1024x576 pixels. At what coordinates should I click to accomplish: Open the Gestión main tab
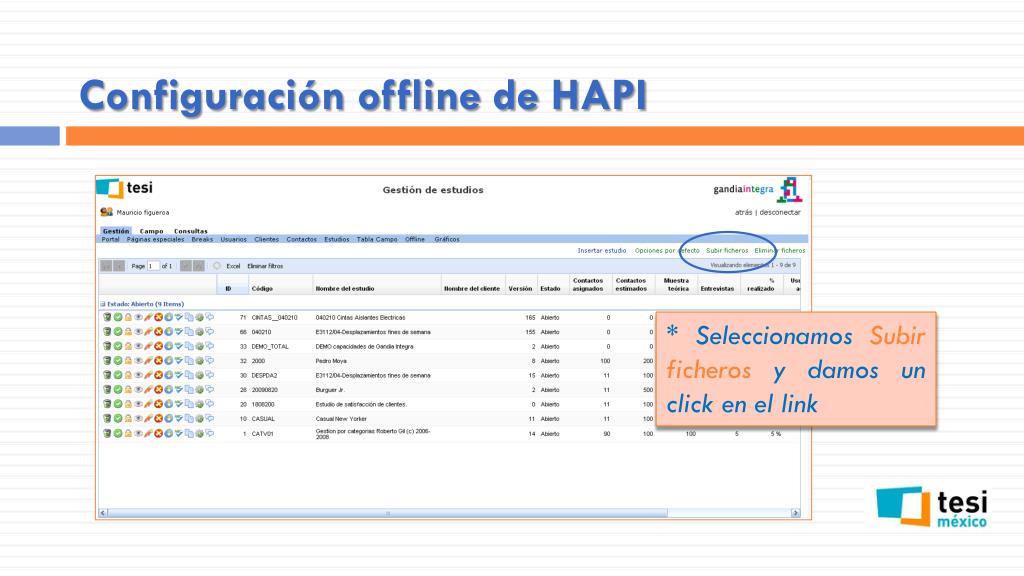[x=116, y=231]
